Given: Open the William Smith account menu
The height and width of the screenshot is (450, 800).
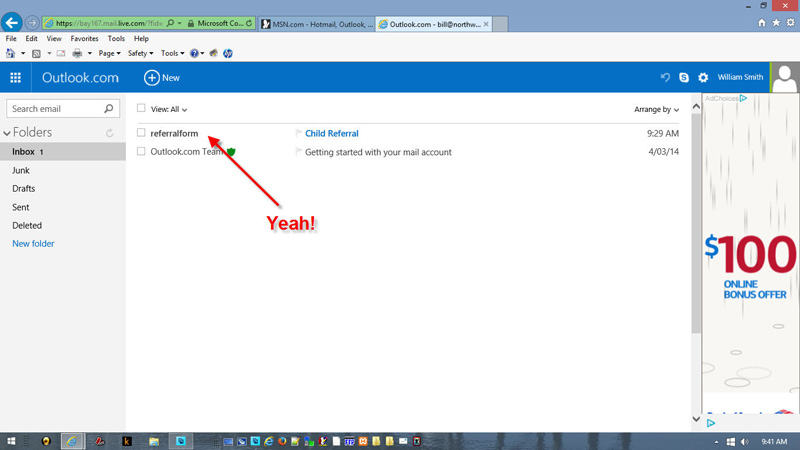Looking at the screenshot, I should point(740,77).
